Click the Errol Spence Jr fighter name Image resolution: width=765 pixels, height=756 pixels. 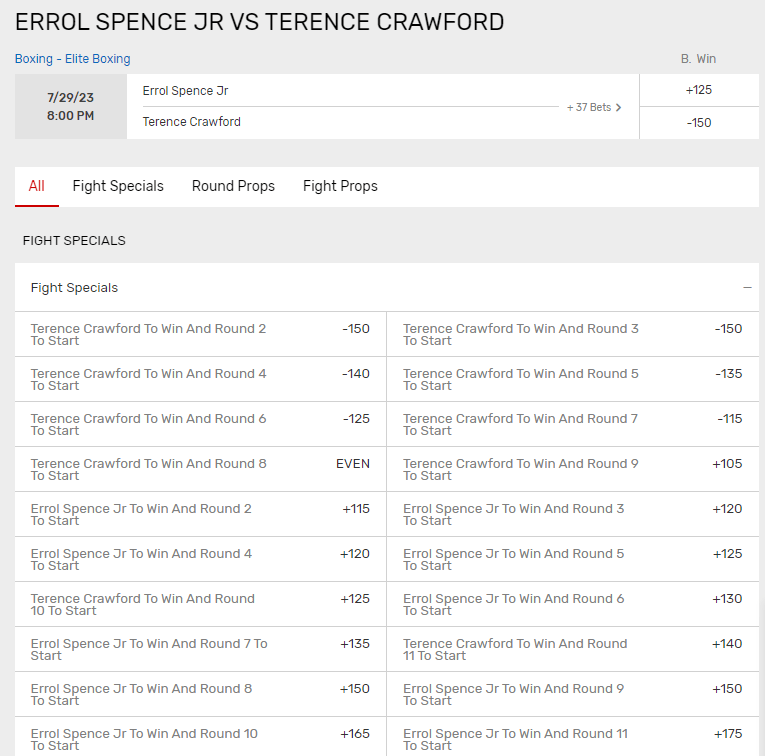pyautogui.click(x=185, y=91)
